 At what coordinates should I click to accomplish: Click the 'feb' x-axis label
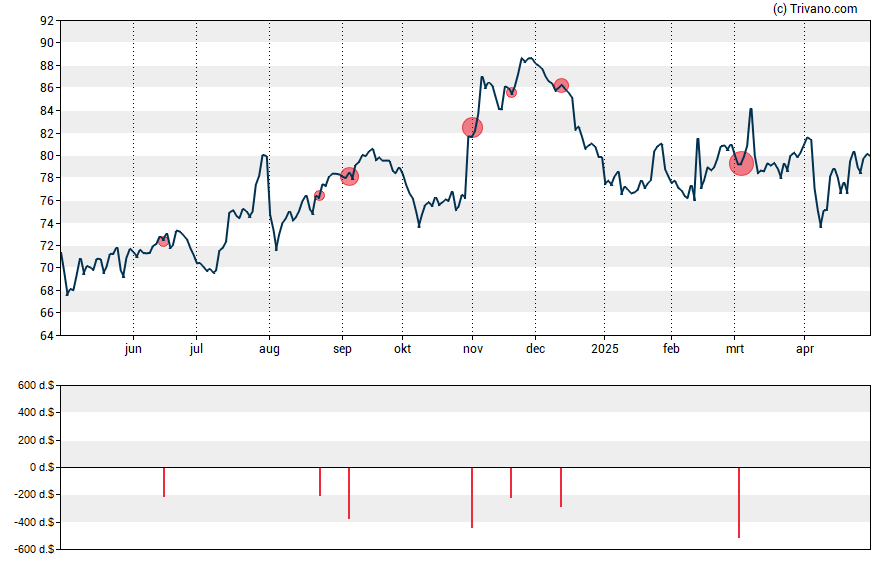click(671, 349)
